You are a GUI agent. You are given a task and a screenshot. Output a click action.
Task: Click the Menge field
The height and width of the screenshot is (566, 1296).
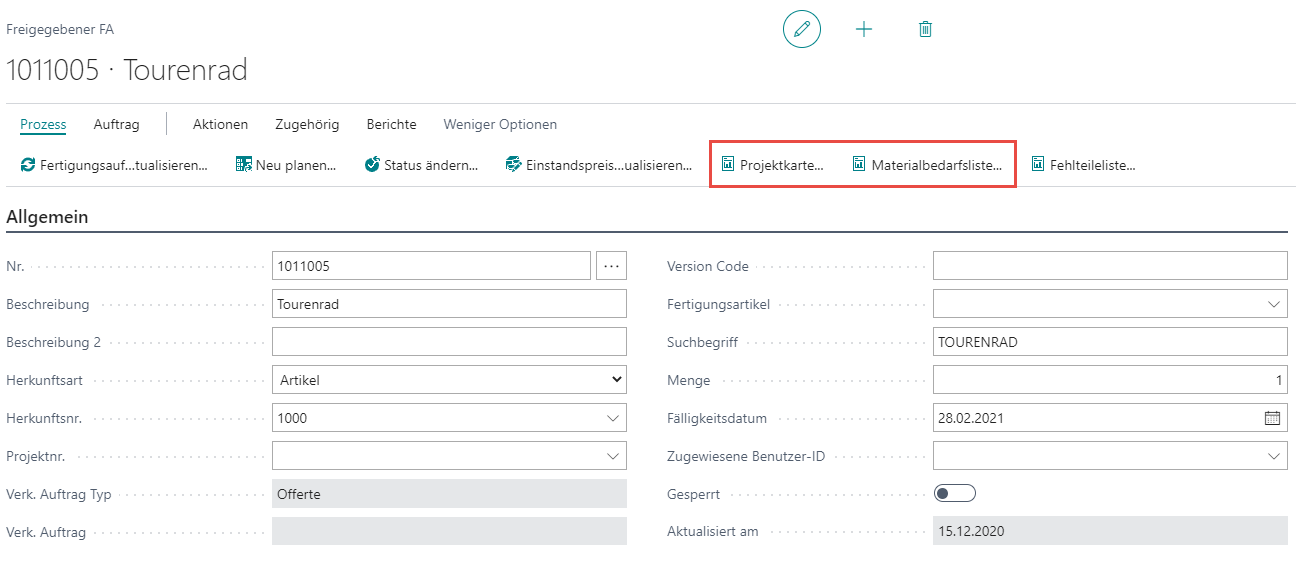tap(1110, 380)
